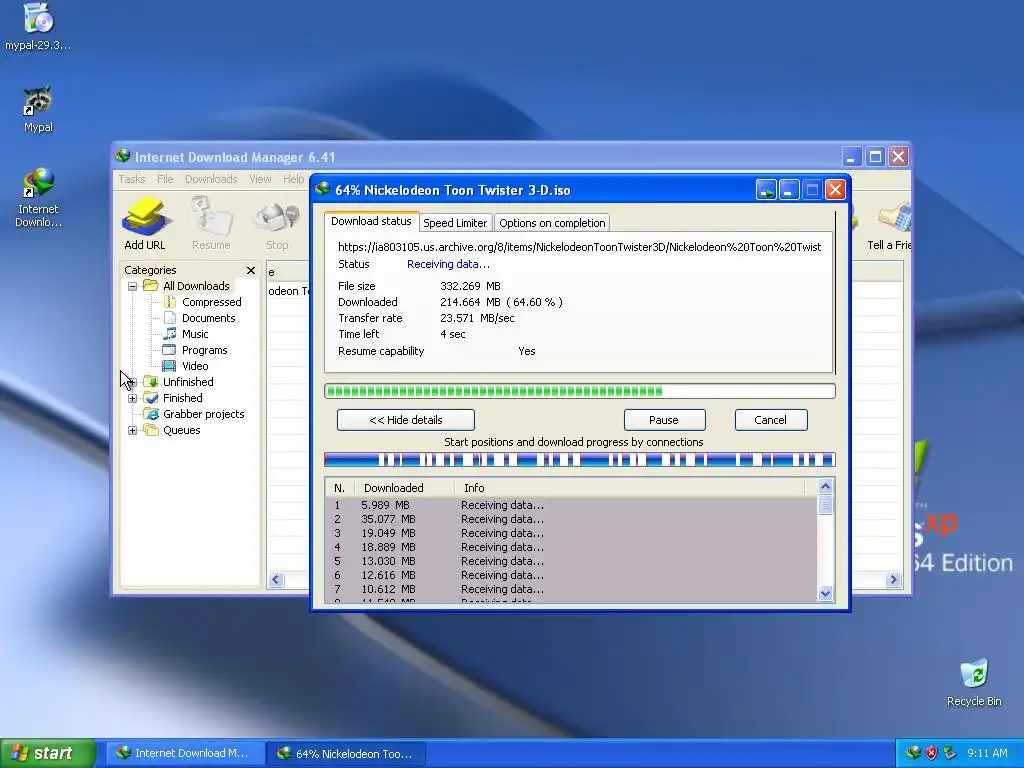Click Video category icon
Screen dimensions: 1024x768
click(x=170, y=366)
